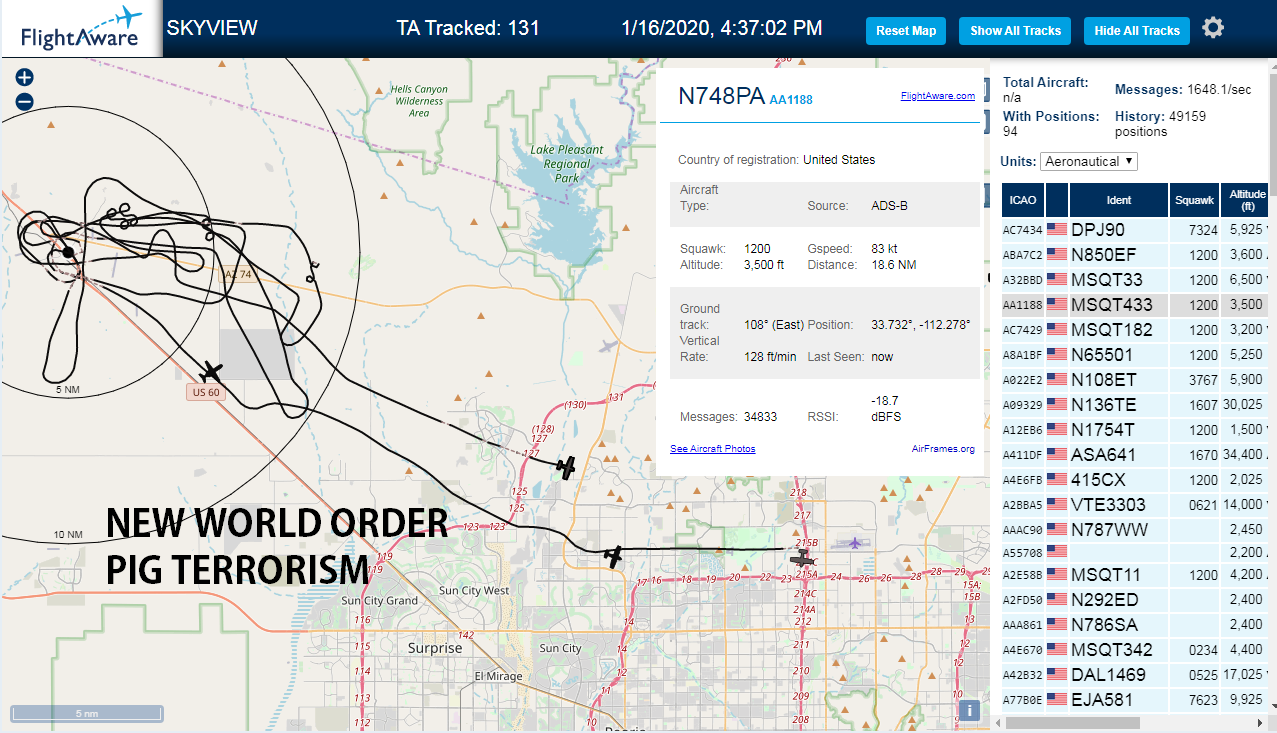Select the purple aircraft near exit 131

609,346
